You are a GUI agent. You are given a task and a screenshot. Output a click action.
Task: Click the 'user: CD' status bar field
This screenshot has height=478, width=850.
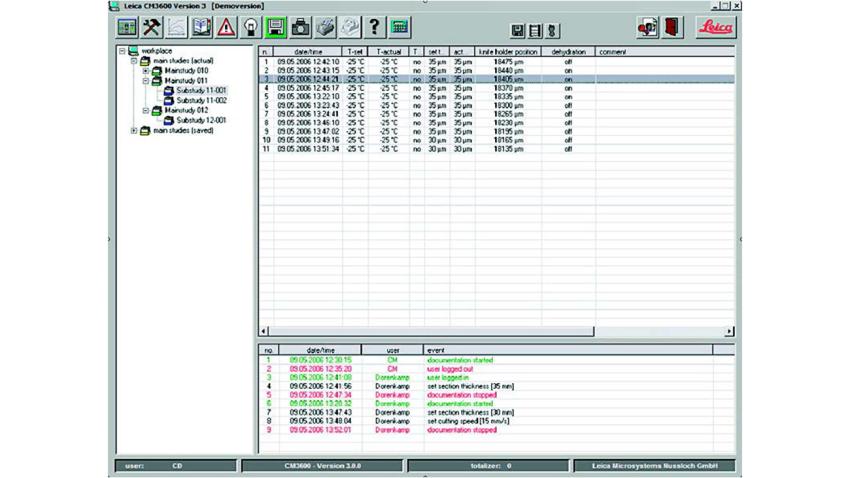point(176,466)
